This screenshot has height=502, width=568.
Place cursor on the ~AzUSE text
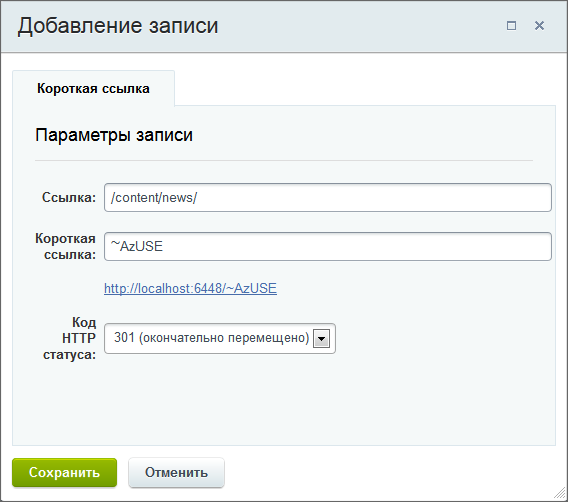[137, 246]
